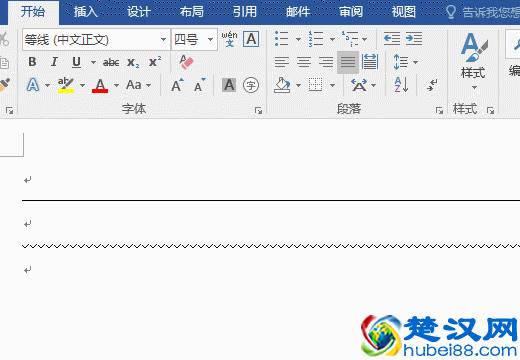
Task: Expand highlight color dropdown arrow
Action: tap(82, 86)
